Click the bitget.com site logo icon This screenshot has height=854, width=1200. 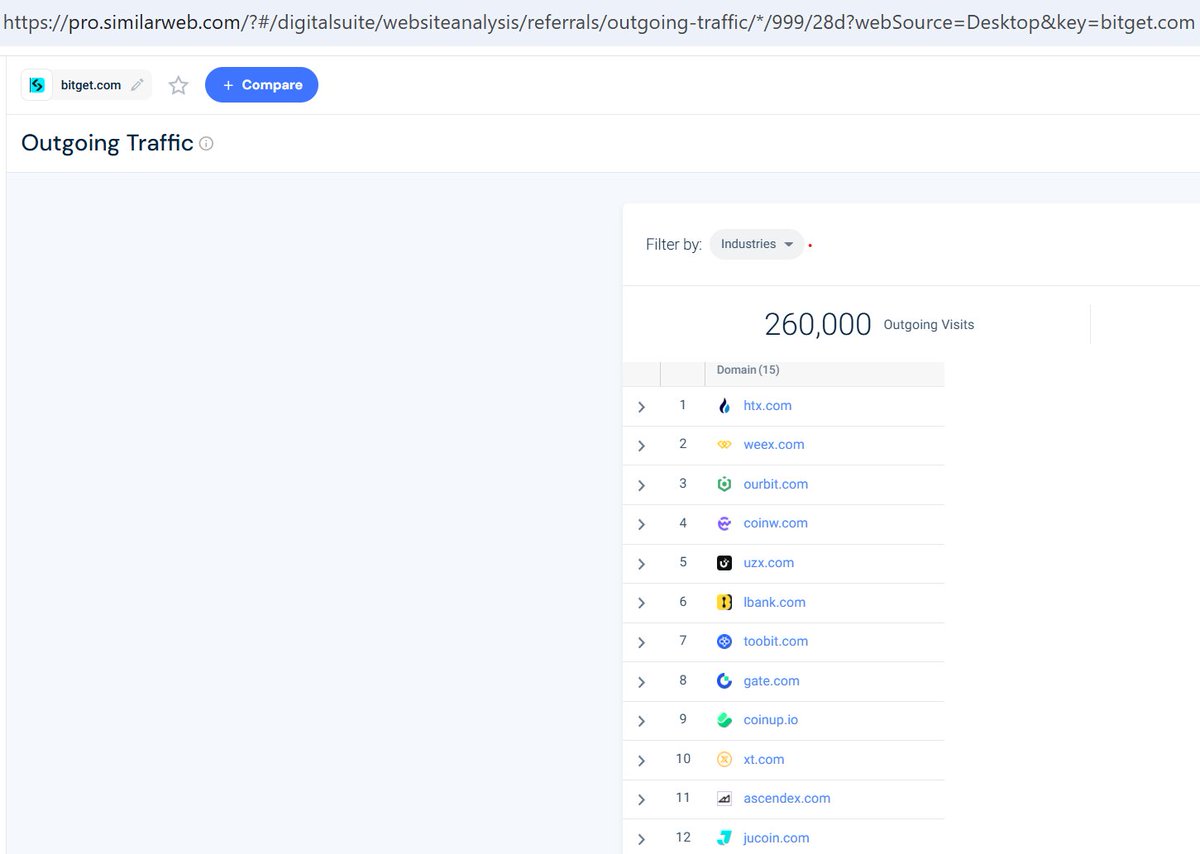tap(39, 85)
